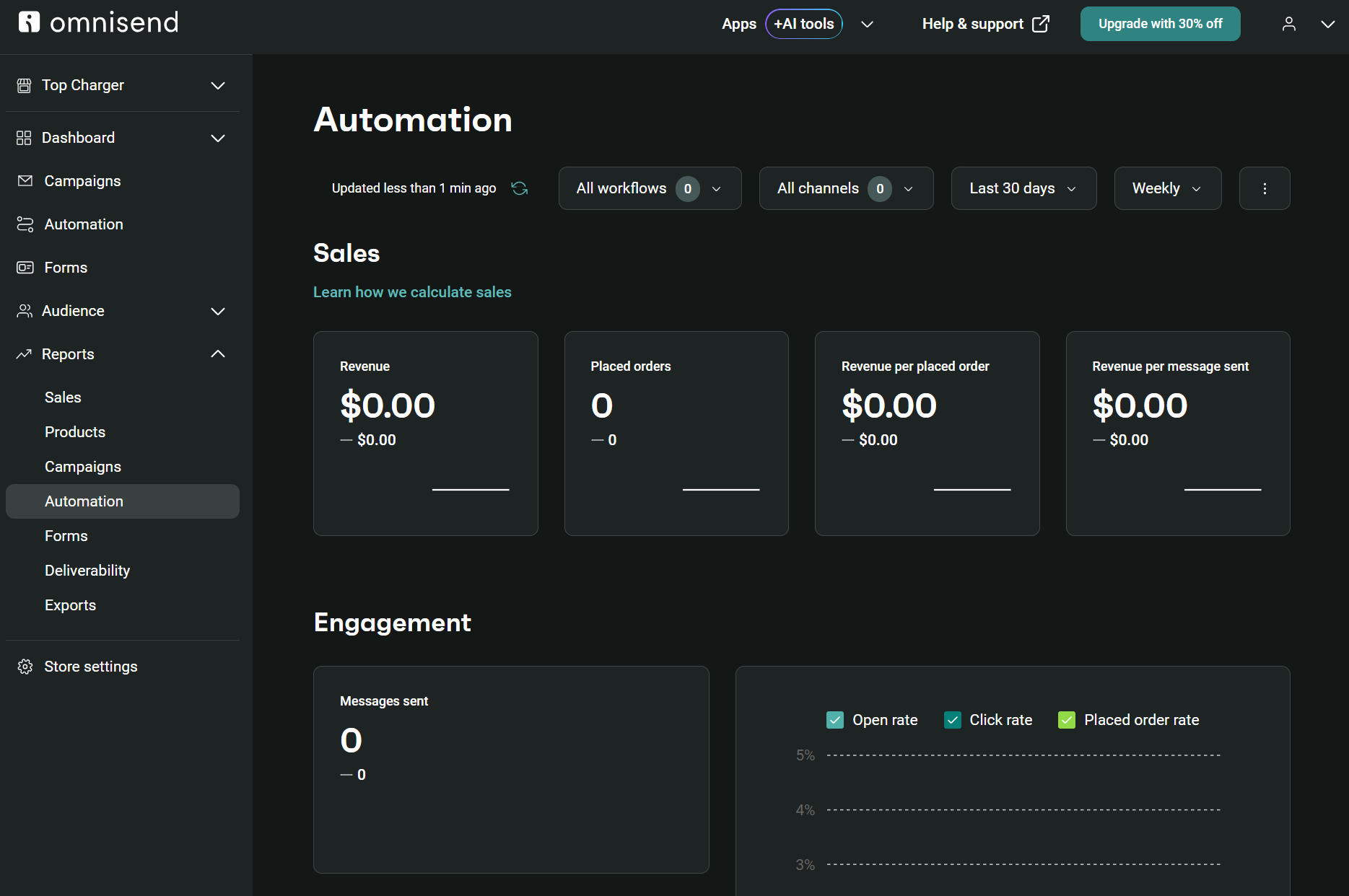Image resolution: width=1349 pixels, height=896 pixels.
Task: Open the account menu chevron at top right
Action: [1328, 24]
